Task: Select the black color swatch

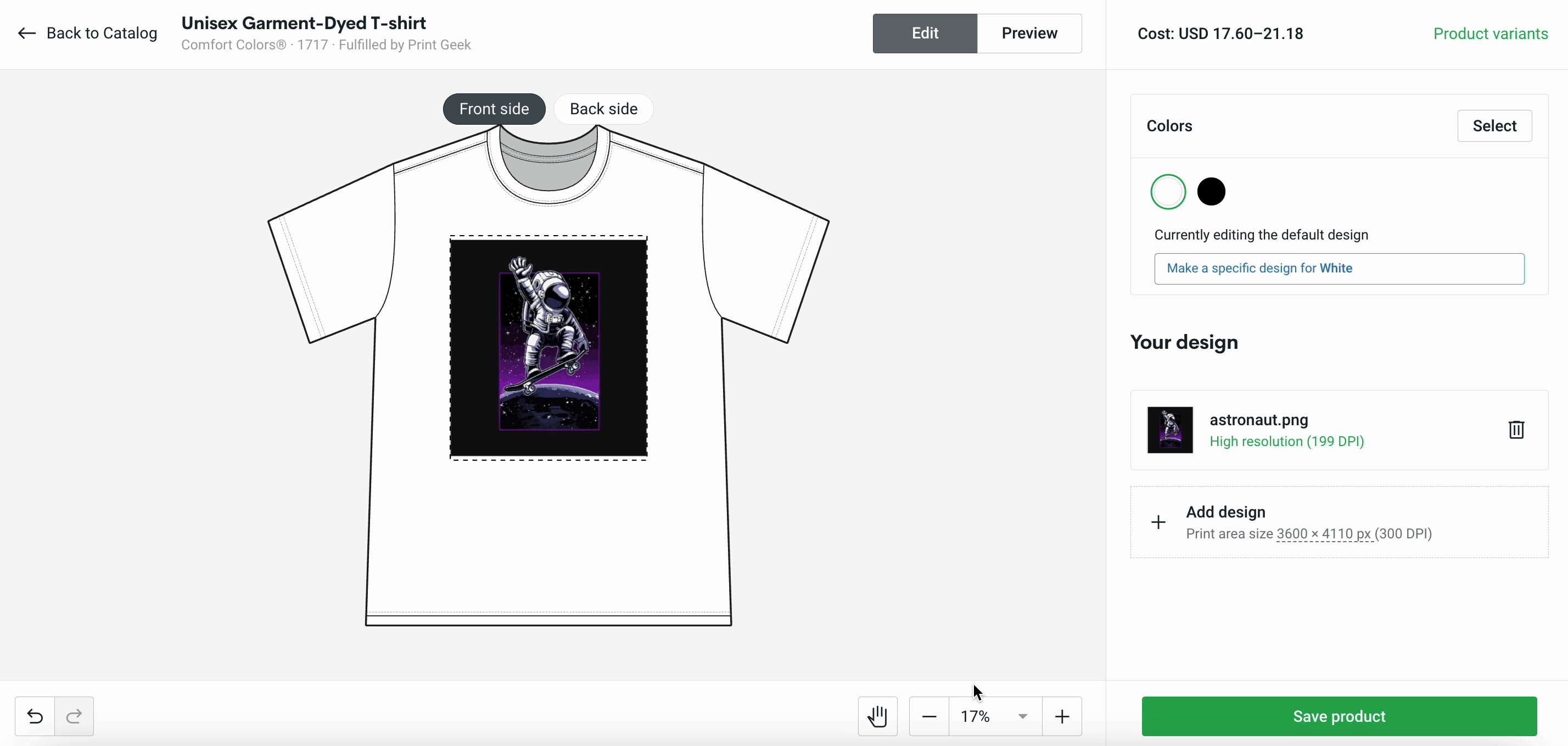Action: tap(1211, 191)
